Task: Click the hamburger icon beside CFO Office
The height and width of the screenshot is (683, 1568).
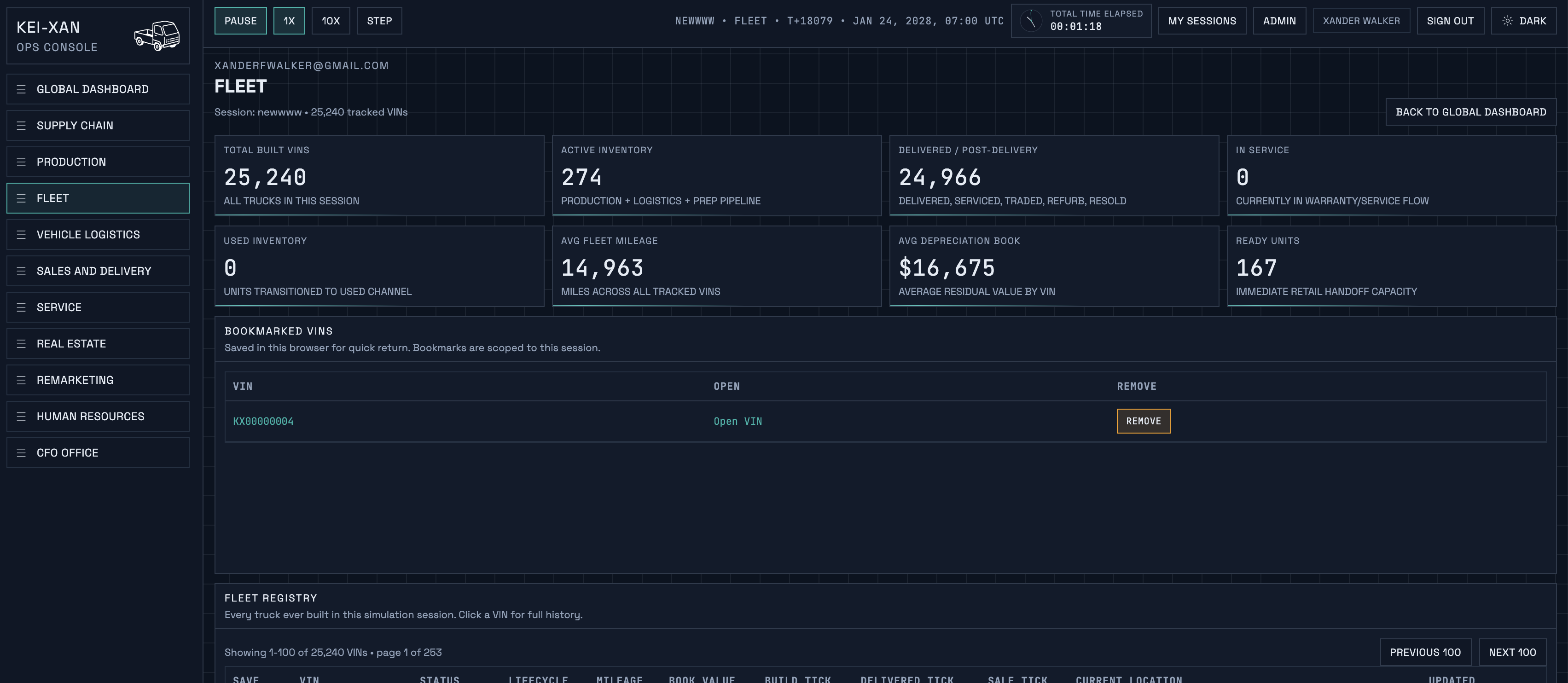Action: pyautogui.click(x=21, y=453)
